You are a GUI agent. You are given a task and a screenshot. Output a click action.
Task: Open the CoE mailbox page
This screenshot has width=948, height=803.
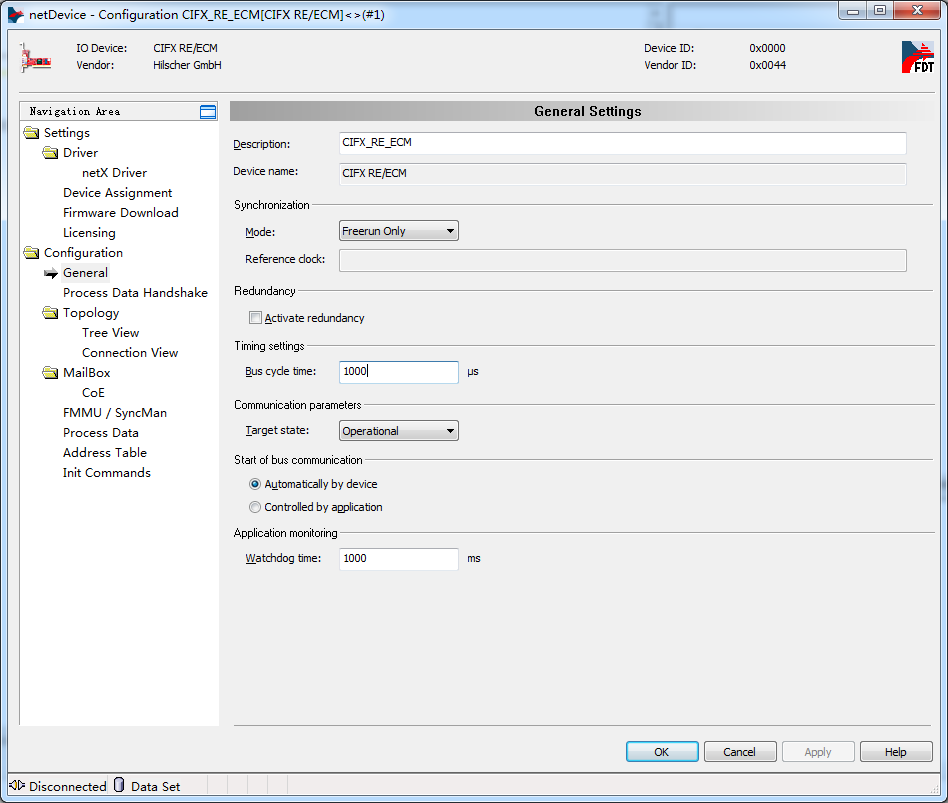(x=93, y=392)
